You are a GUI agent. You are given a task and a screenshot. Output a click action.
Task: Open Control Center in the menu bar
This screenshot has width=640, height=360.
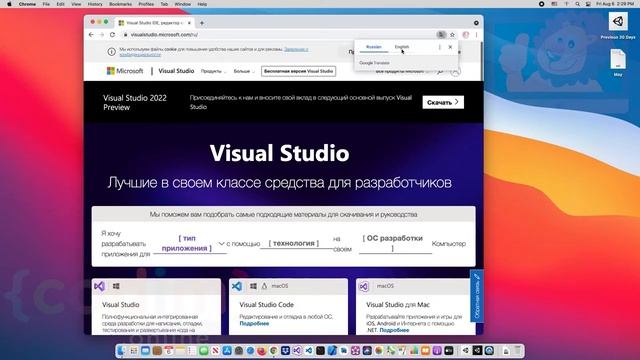[588, 4]
